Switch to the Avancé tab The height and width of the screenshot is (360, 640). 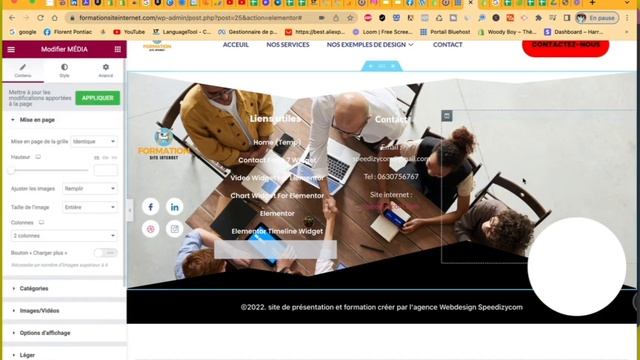pyautogui.click(x=106, y=71)
